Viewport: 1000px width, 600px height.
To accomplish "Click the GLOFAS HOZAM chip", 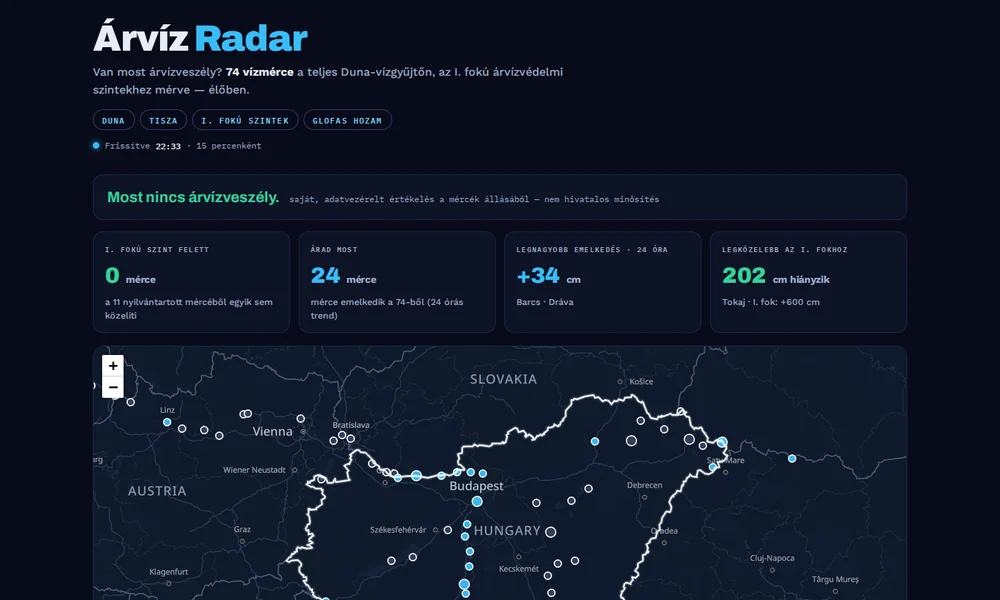I will (x=348, y=120).
